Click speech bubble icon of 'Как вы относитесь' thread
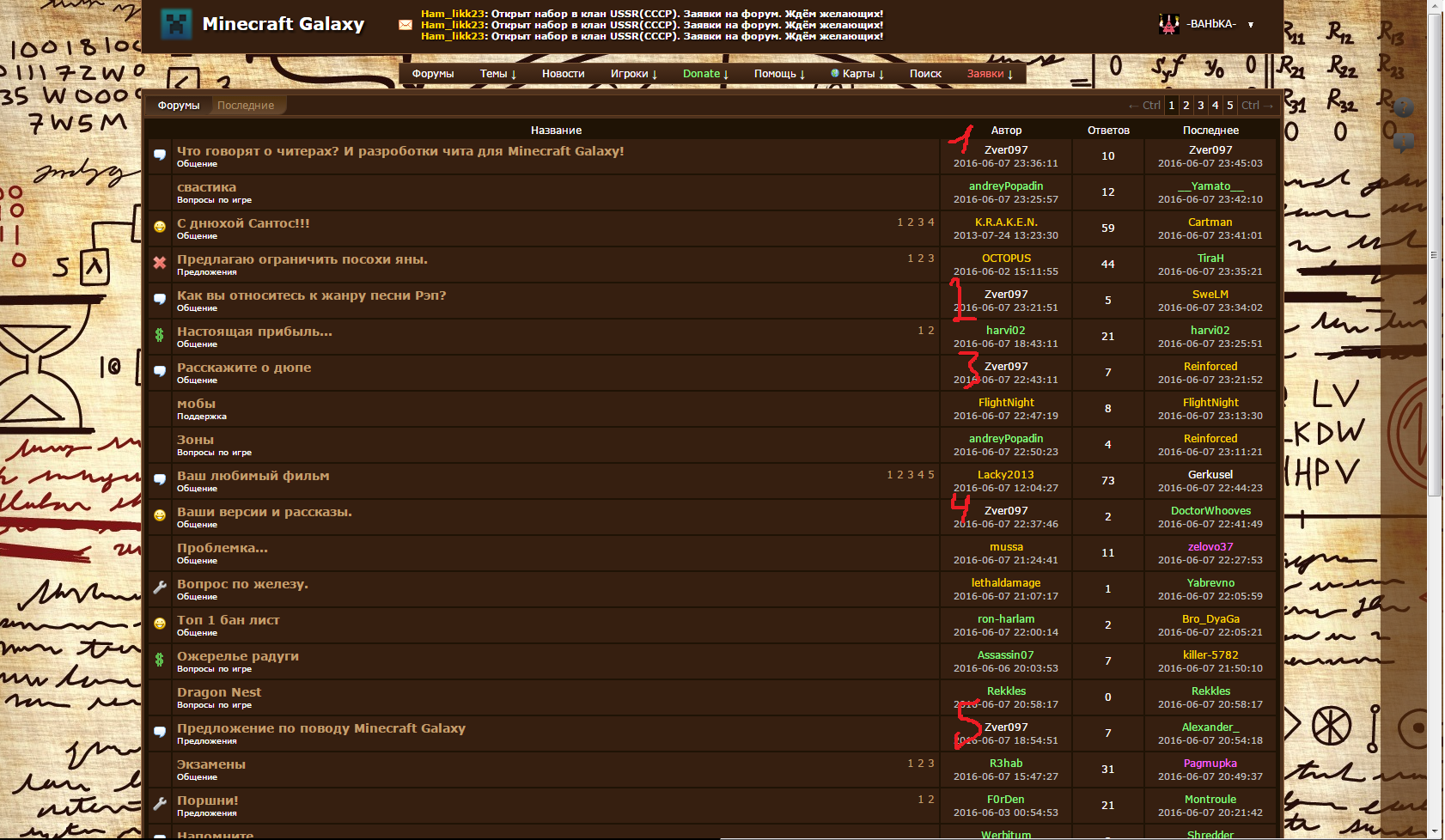The width and height of the screenshot is (1445, 840). [x=160, y=300]
